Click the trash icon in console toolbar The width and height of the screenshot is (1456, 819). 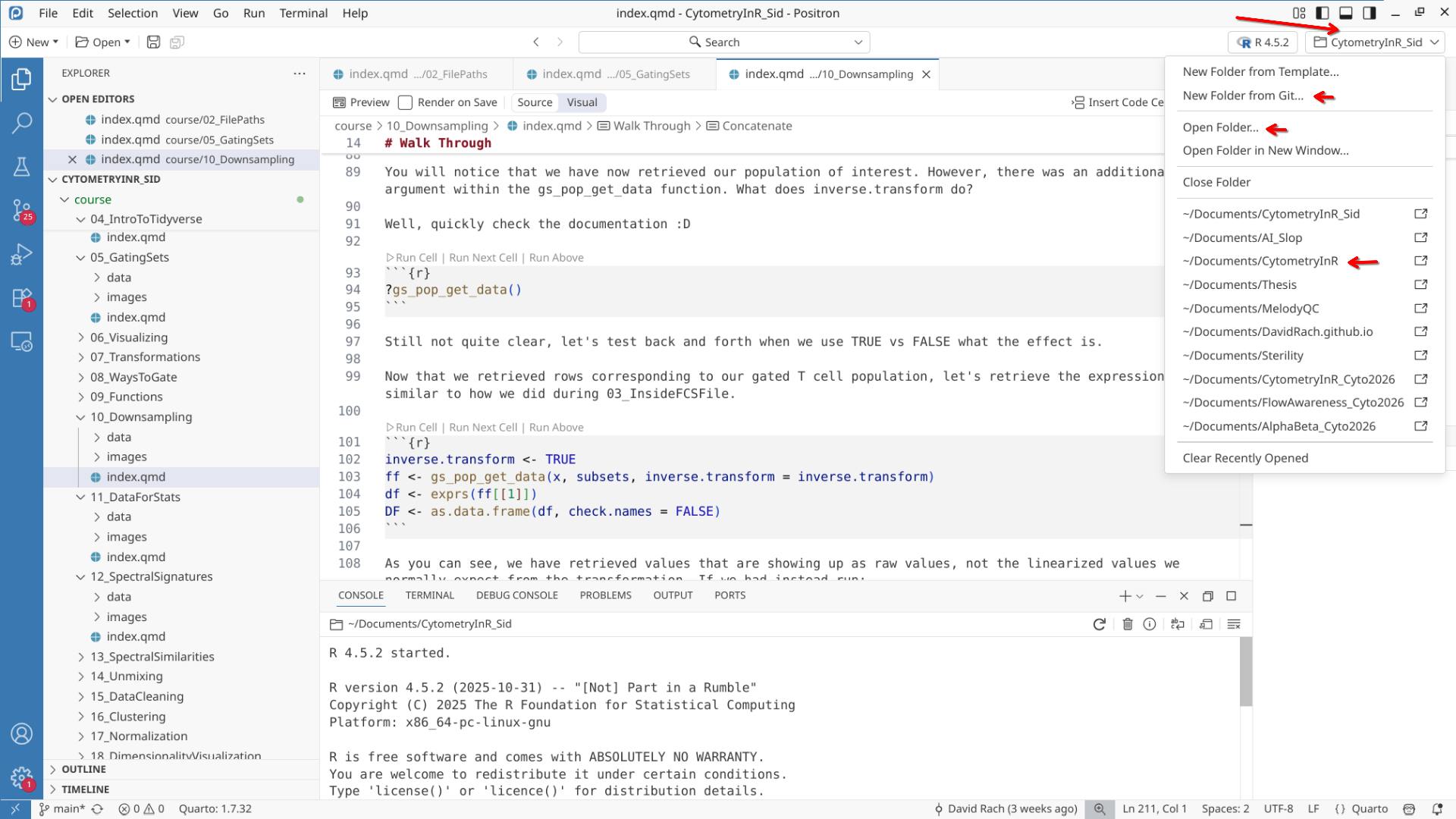1128,624
